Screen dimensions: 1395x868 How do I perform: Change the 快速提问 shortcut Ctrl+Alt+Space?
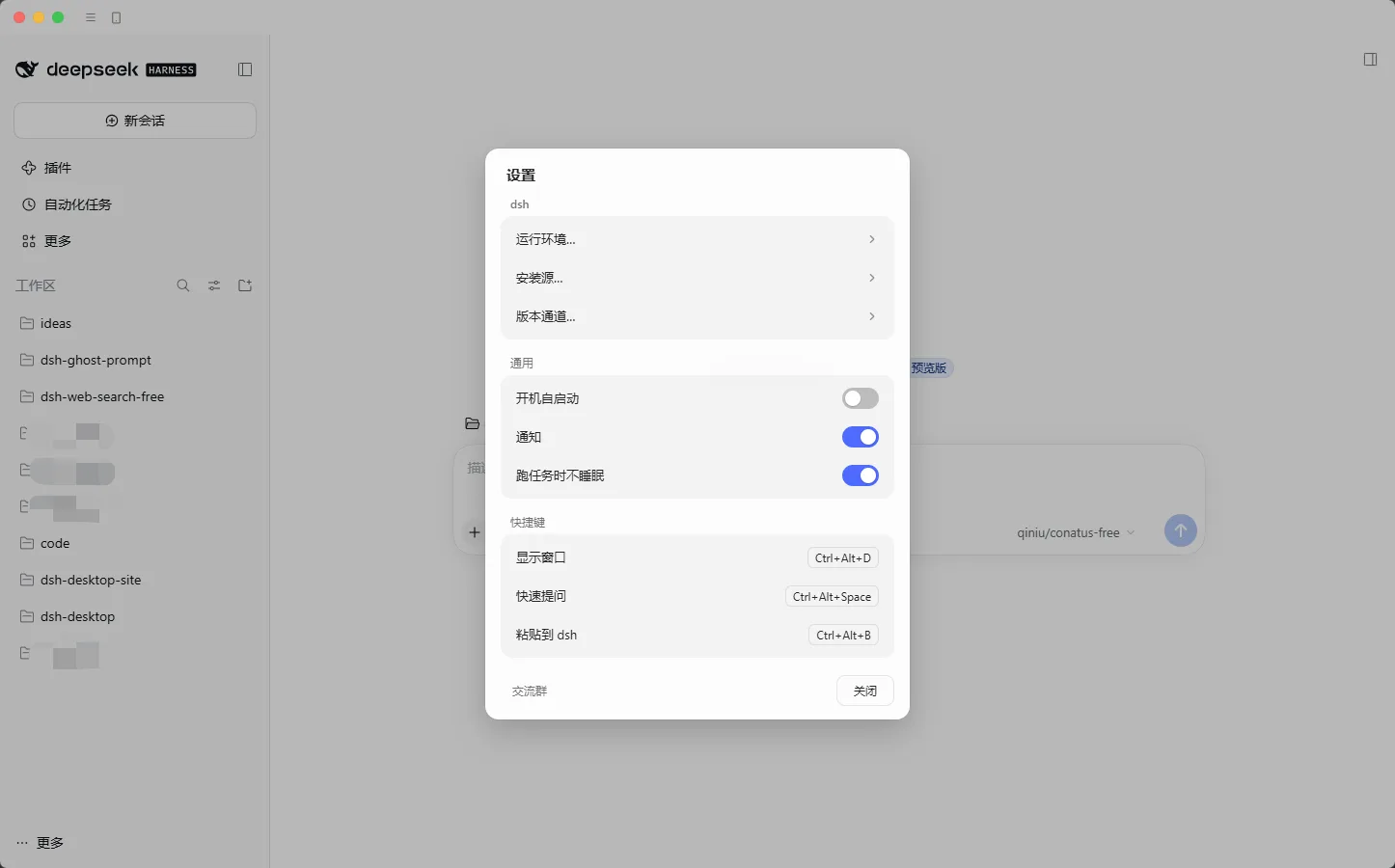pyautogui.click(x=832, y=596)
